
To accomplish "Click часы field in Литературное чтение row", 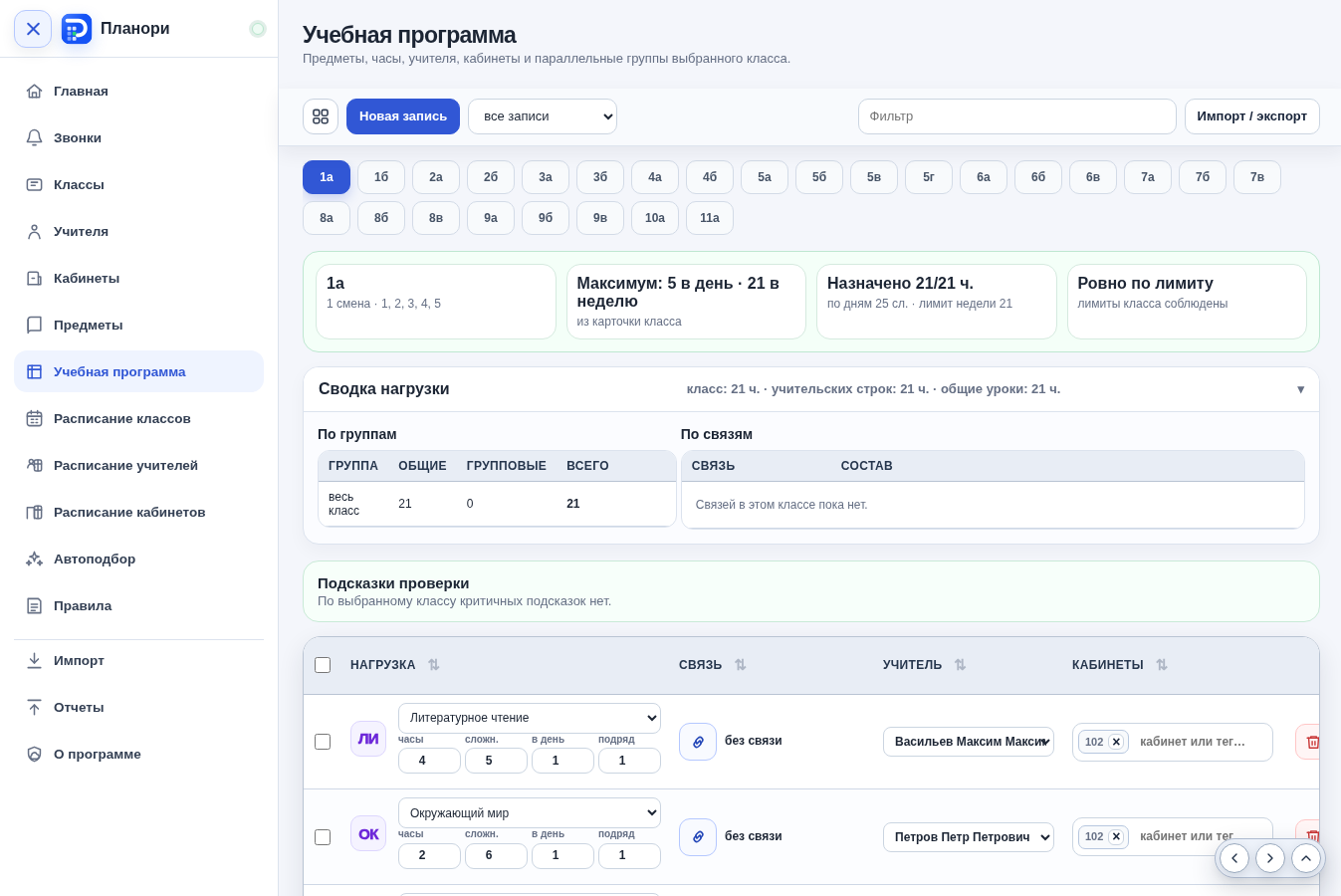I will click(429, 761).
